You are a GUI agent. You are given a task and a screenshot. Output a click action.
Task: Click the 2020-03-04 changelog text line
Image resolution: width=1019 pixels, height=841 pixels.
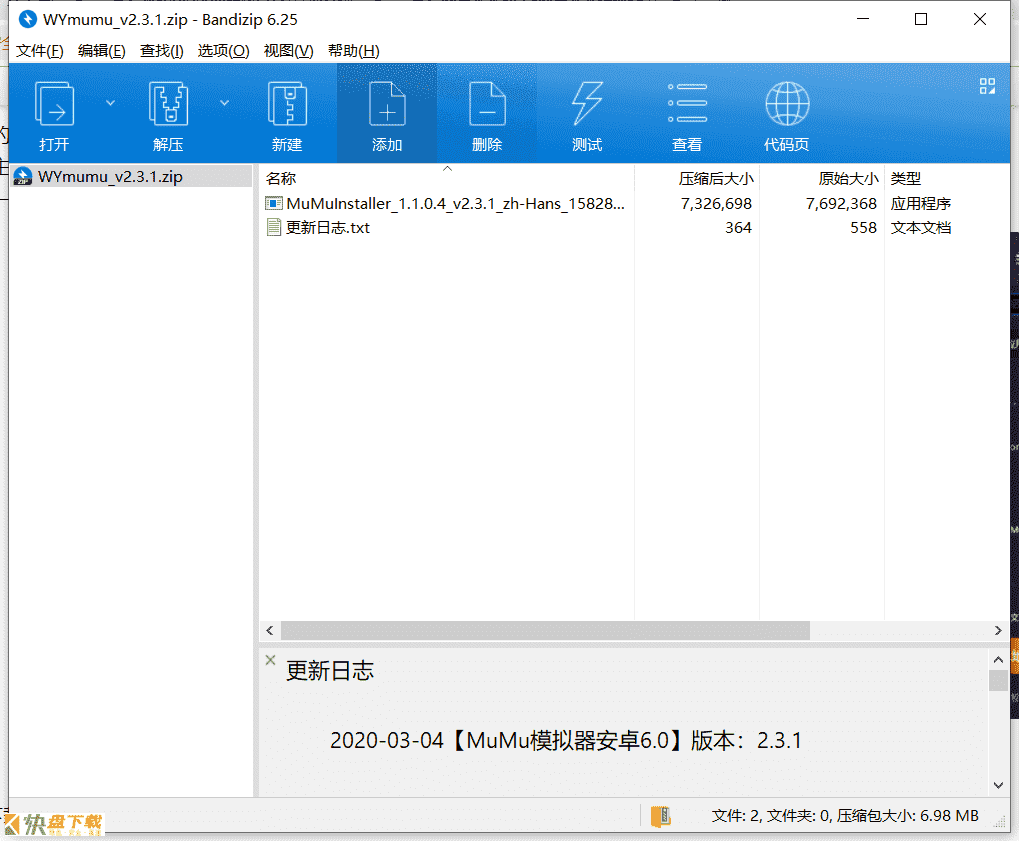tap(565, 740)
